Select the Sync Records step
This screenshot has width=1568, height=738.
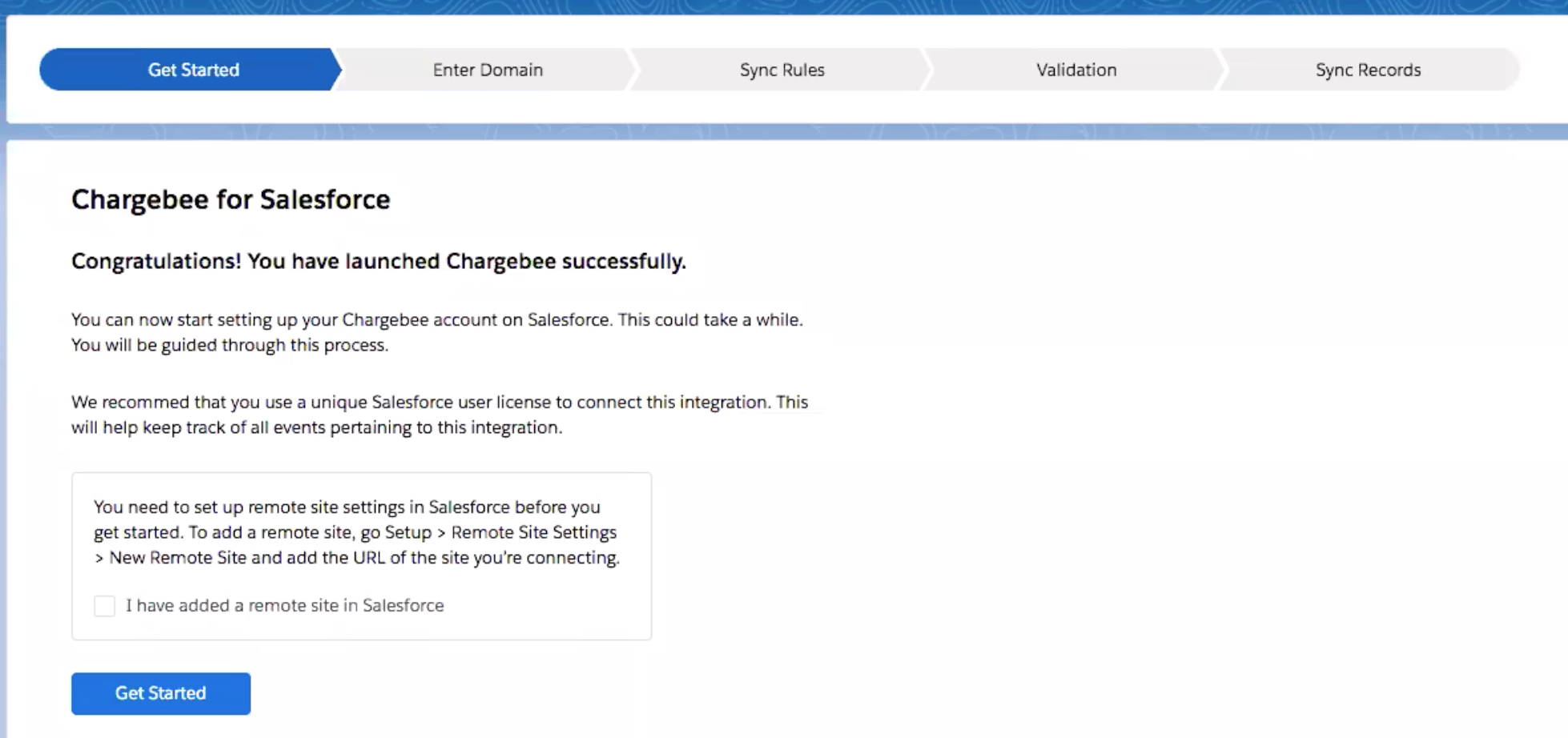1367,70
